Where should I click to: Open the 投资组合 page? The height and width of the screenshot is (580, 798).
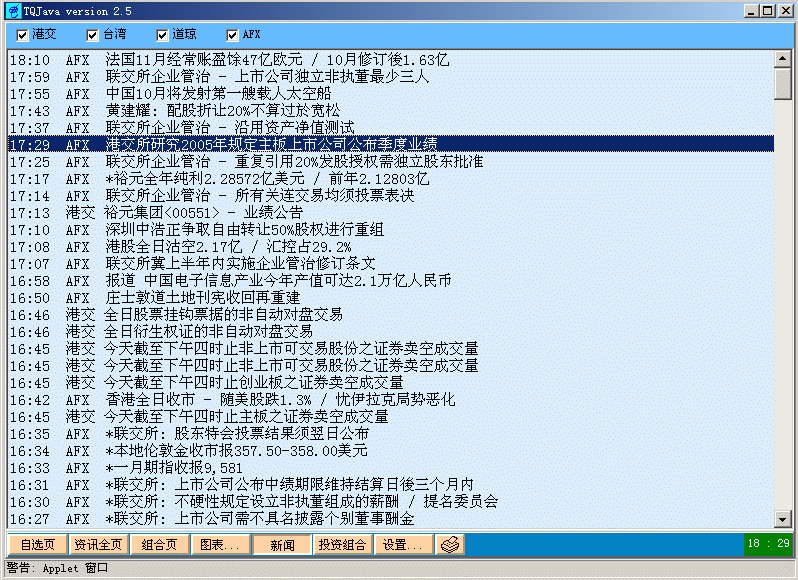(x=343, y=544)
